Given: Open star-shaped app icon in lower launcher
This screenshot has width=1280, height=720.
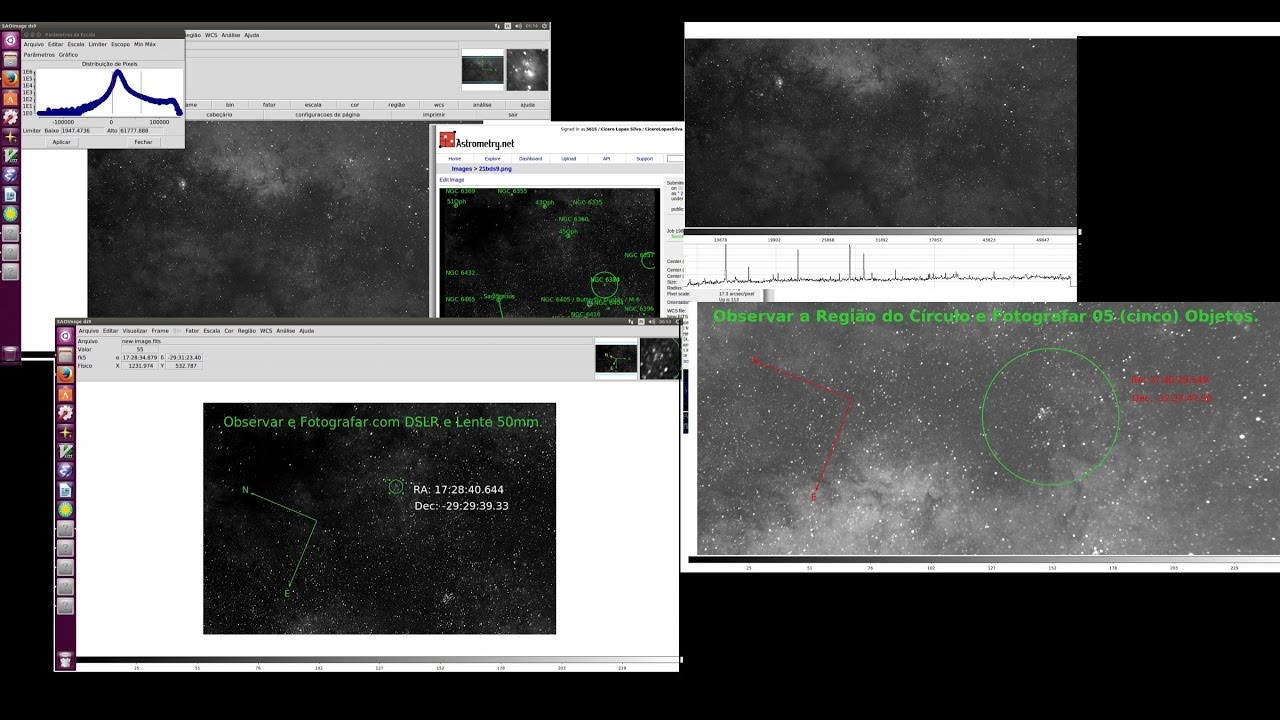Looking at the screenshot, I should [65, 432].
